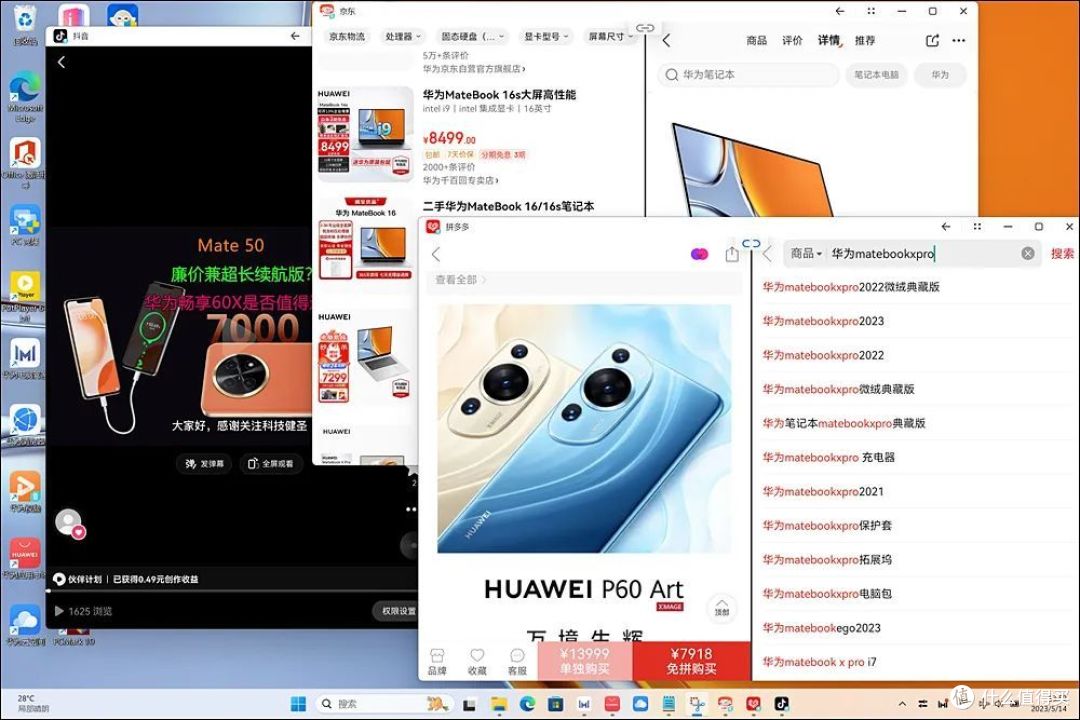Select suggestion 华为matebookxpro保护套
Viewport: 1080px width, 720px height.
tap(827, 526)
